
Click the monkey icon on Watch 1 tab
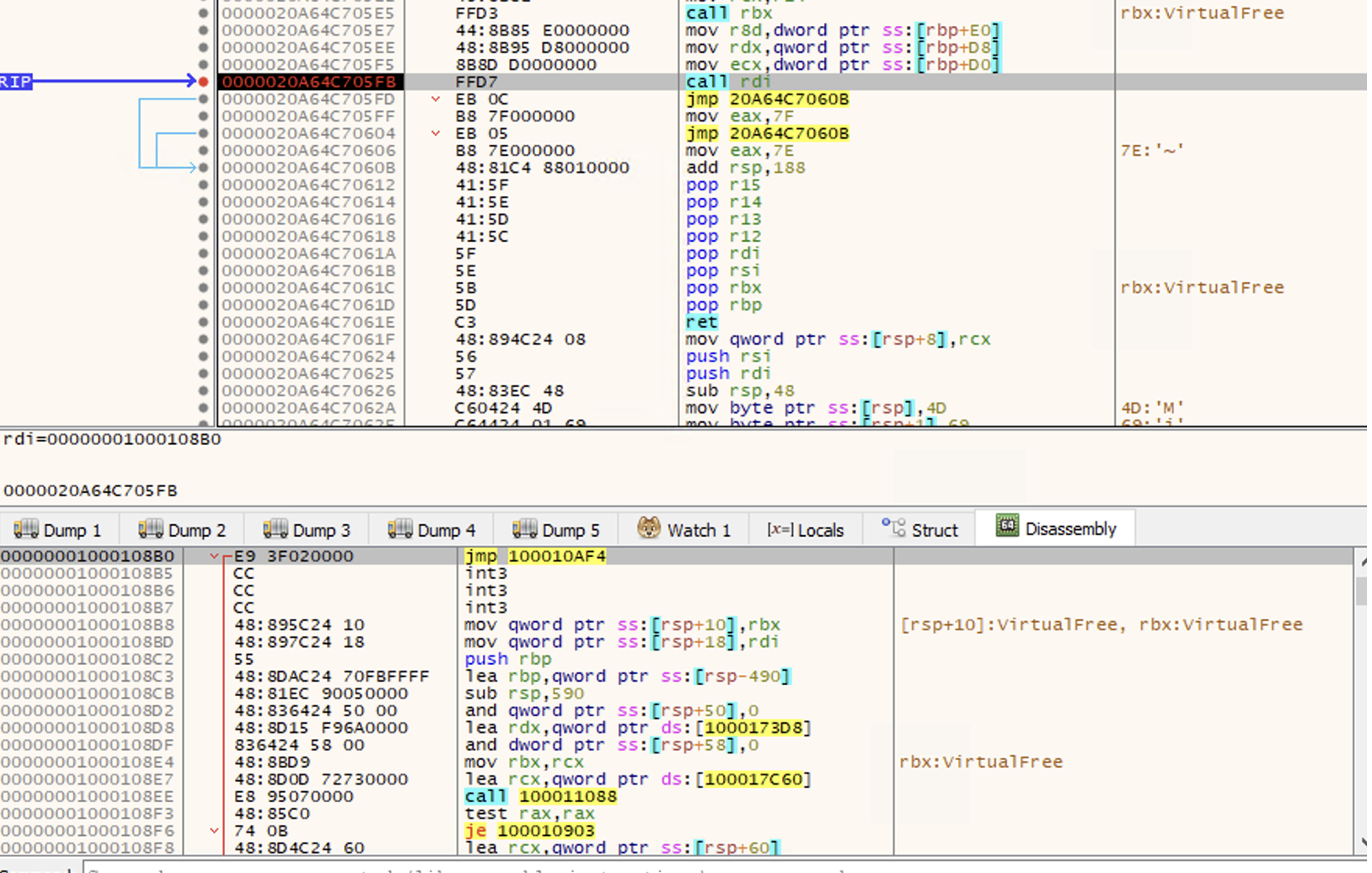point(648,528)
